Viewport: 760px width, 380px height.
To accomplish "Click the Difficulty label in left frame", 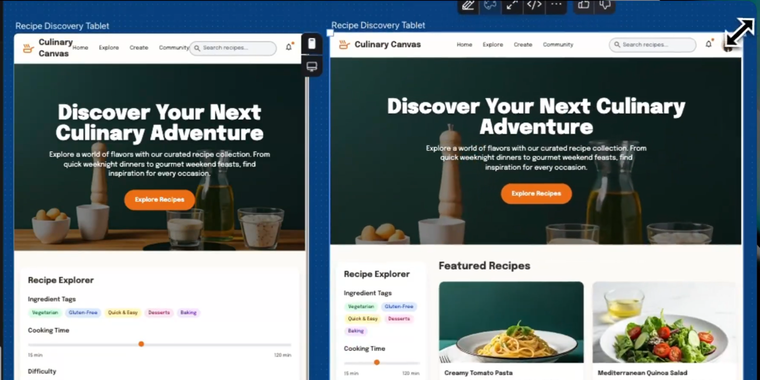I will pyautogui.click(x=42, y=371).
